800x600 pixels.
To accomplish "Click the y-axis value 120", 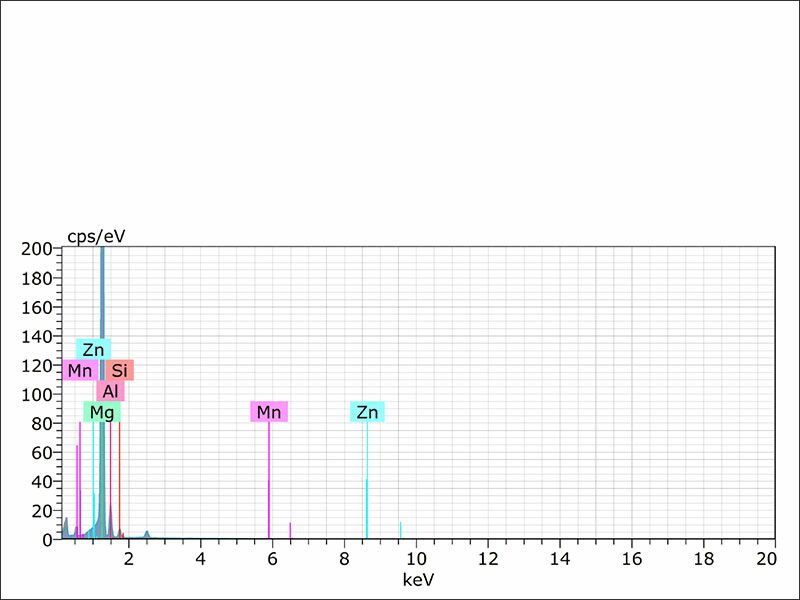I will [37, 365].
